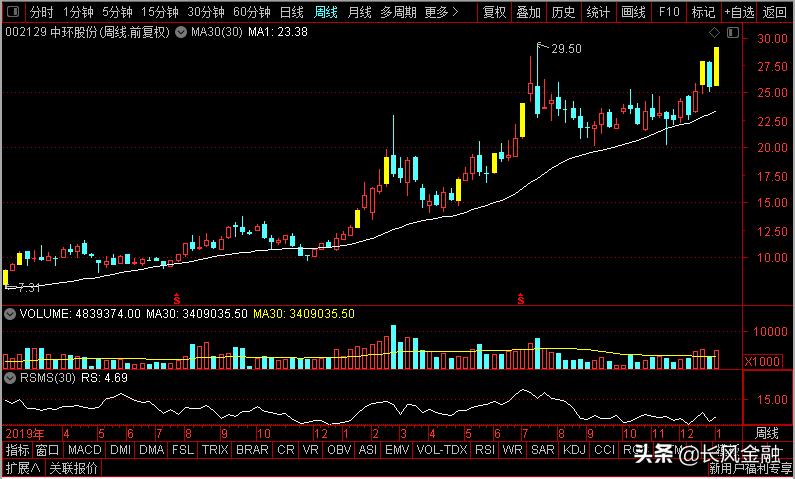Switch to 60分钟 period
This screenshot has height=479, width=795.
tap(252, 12)
